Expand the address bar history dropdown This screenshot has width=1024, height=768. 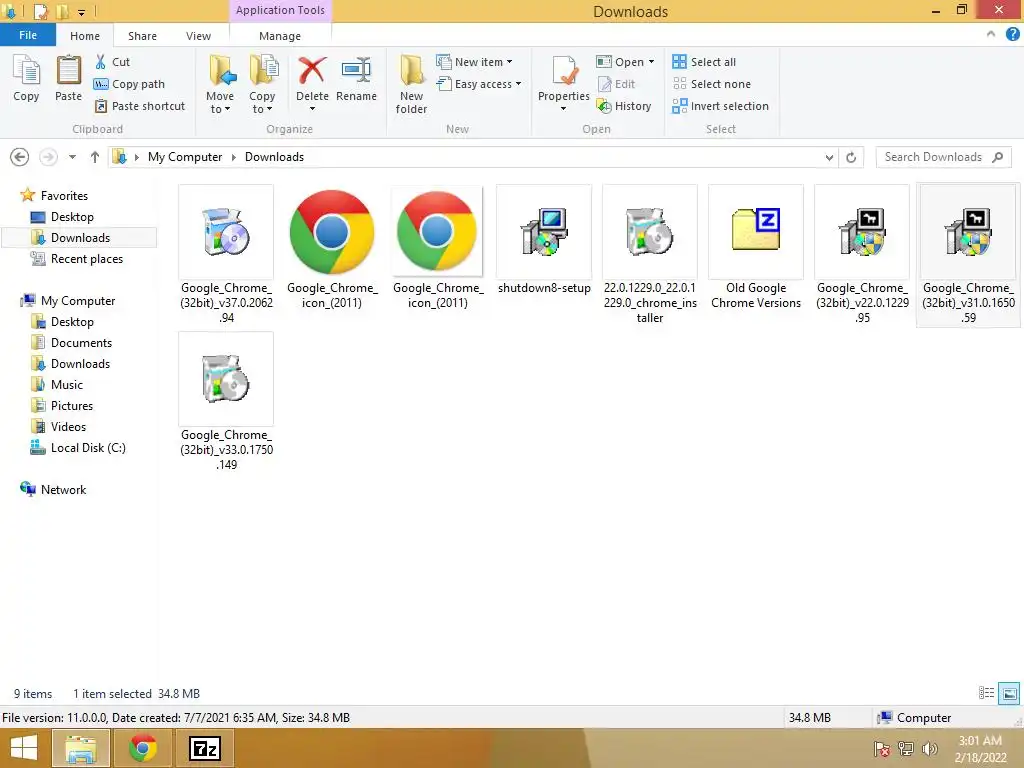point(829,157)
